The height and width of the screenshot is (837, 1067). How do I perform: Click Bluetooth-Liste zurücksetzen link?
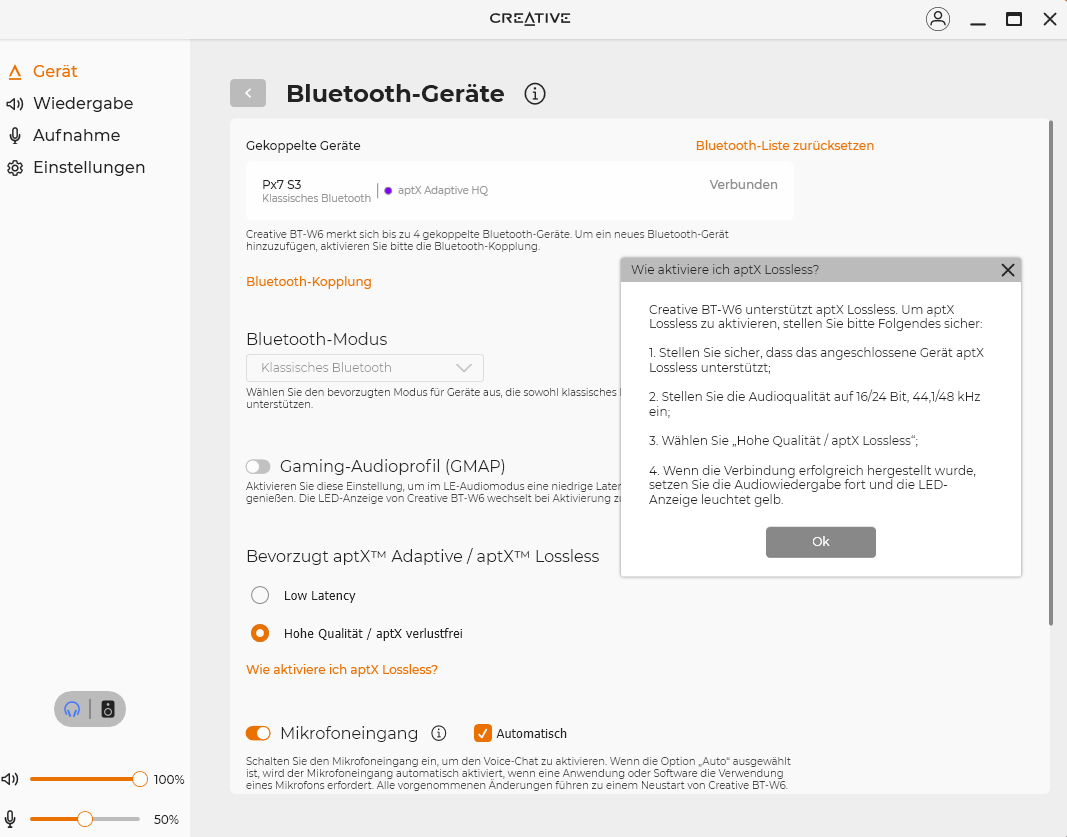tap(785, 146)
